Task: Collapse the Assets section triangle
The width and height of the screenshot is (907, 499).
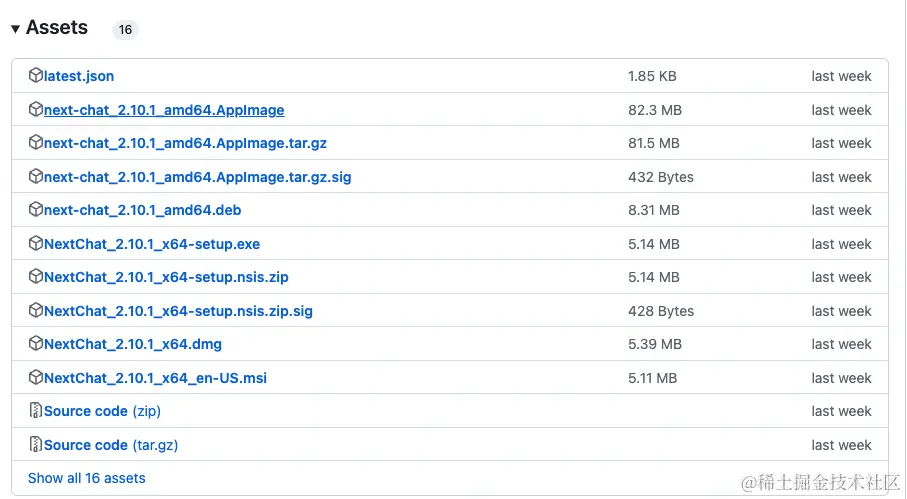Action: tap(16, 28)
